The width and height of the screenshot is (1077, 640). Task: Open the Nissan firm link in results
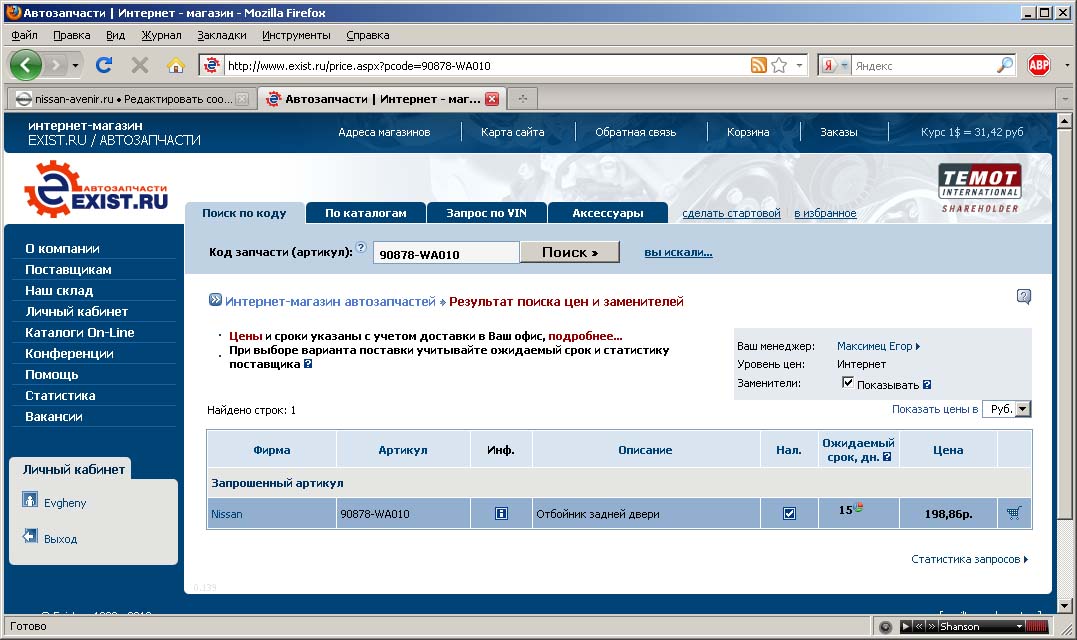point(227,514)
